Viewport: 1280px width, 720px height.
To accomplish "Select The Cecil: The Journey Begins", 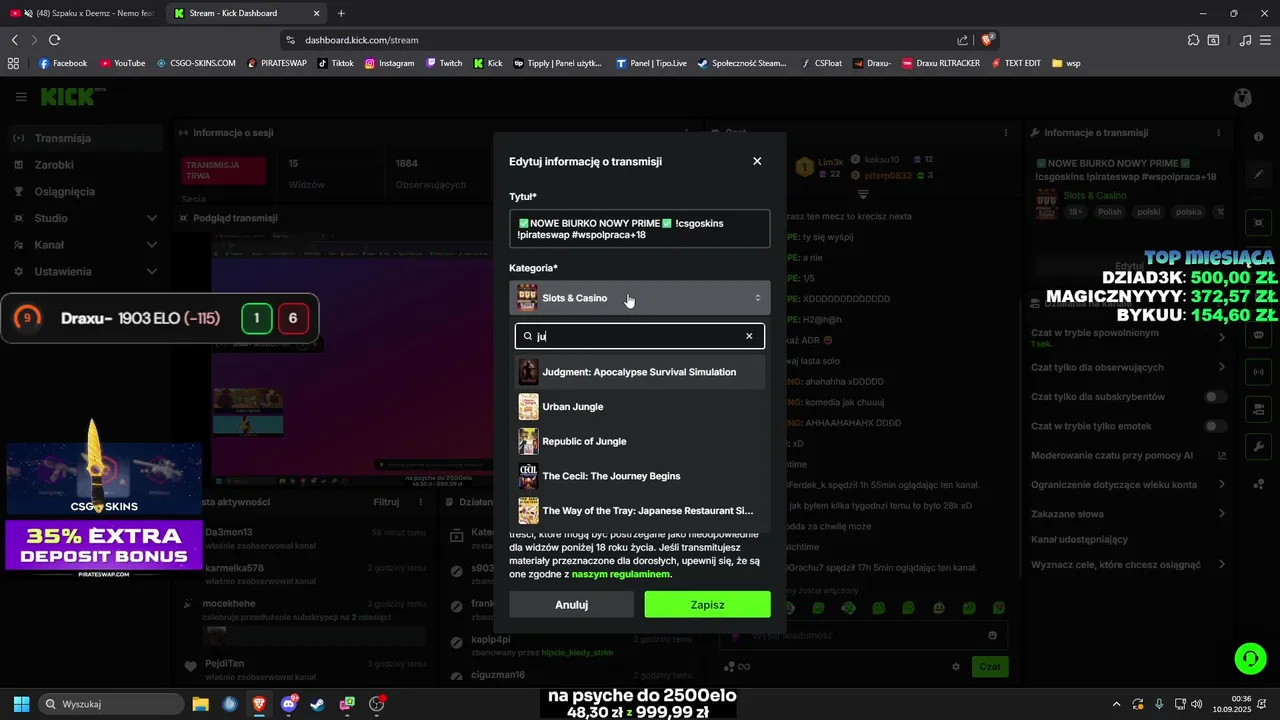I will [639, 476].
